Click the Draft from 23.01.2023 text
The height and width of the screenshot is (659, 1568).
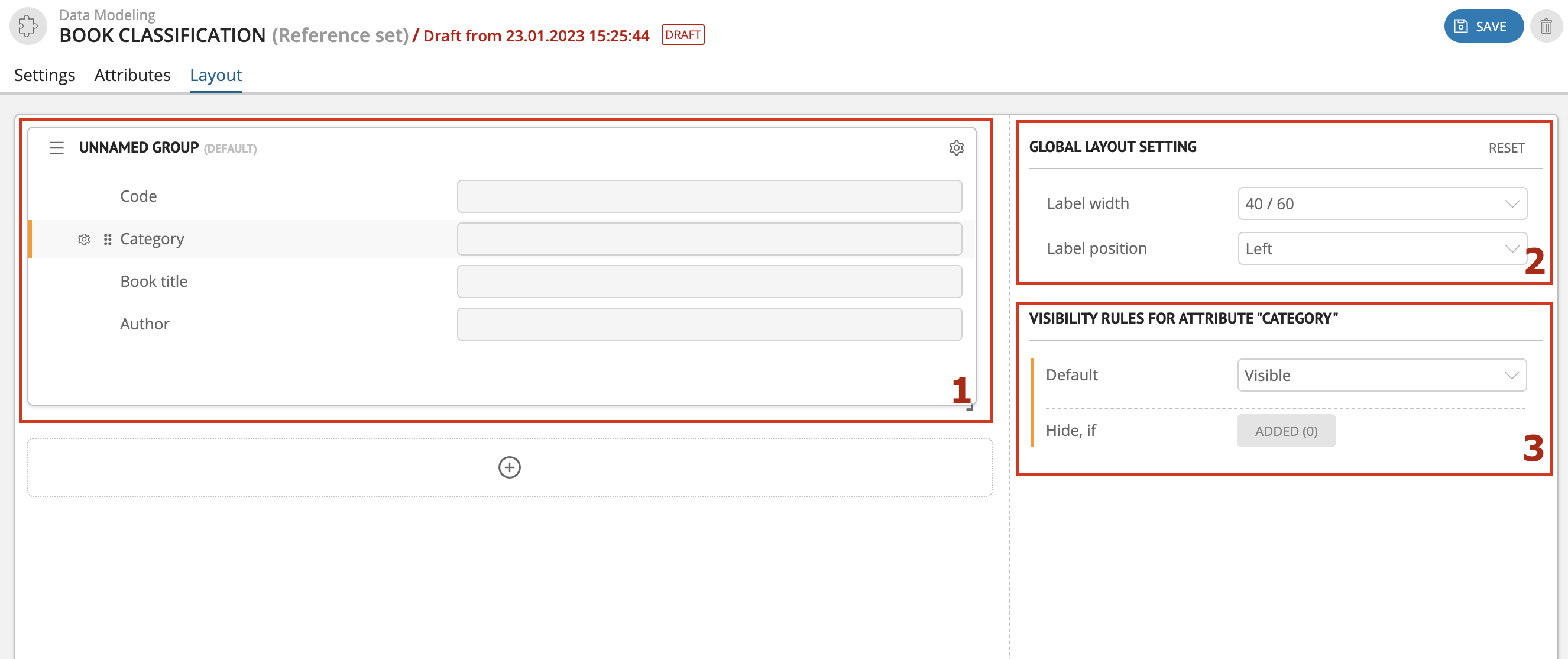pos(536,36)
